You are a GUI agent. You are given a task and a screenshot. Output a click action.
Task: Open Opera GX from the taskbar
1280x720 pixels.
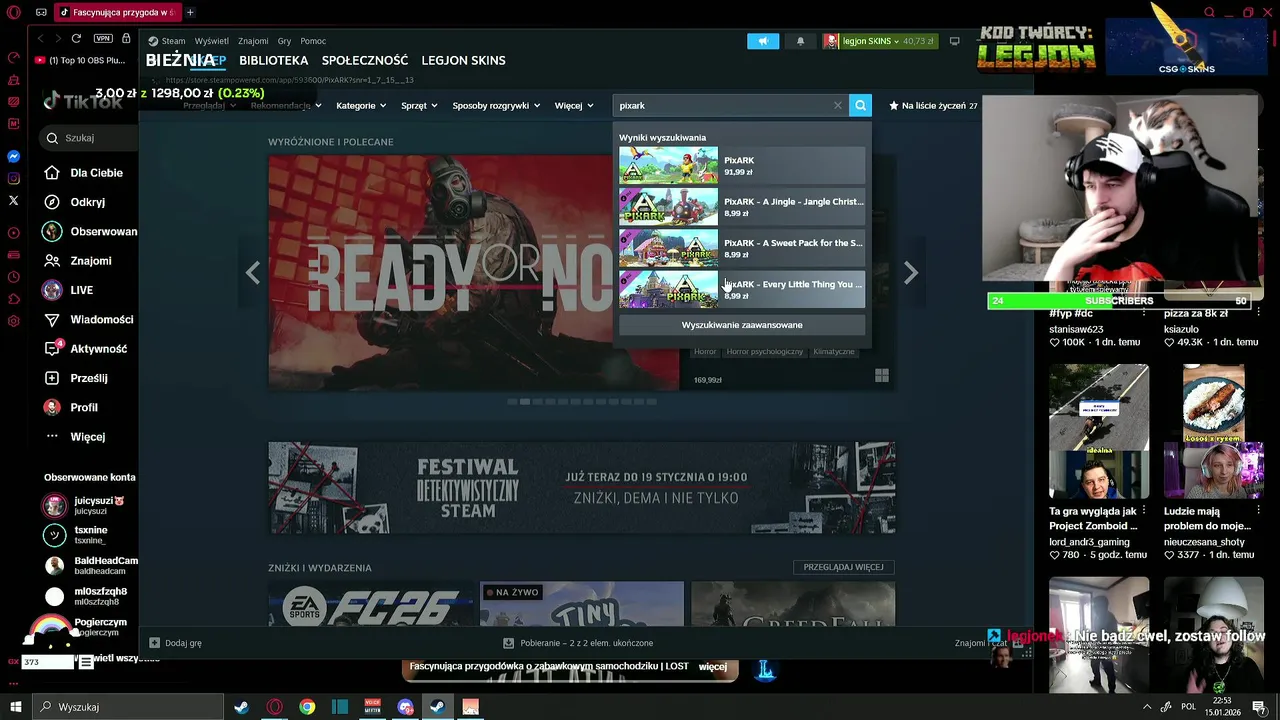[x=274, y=707]
